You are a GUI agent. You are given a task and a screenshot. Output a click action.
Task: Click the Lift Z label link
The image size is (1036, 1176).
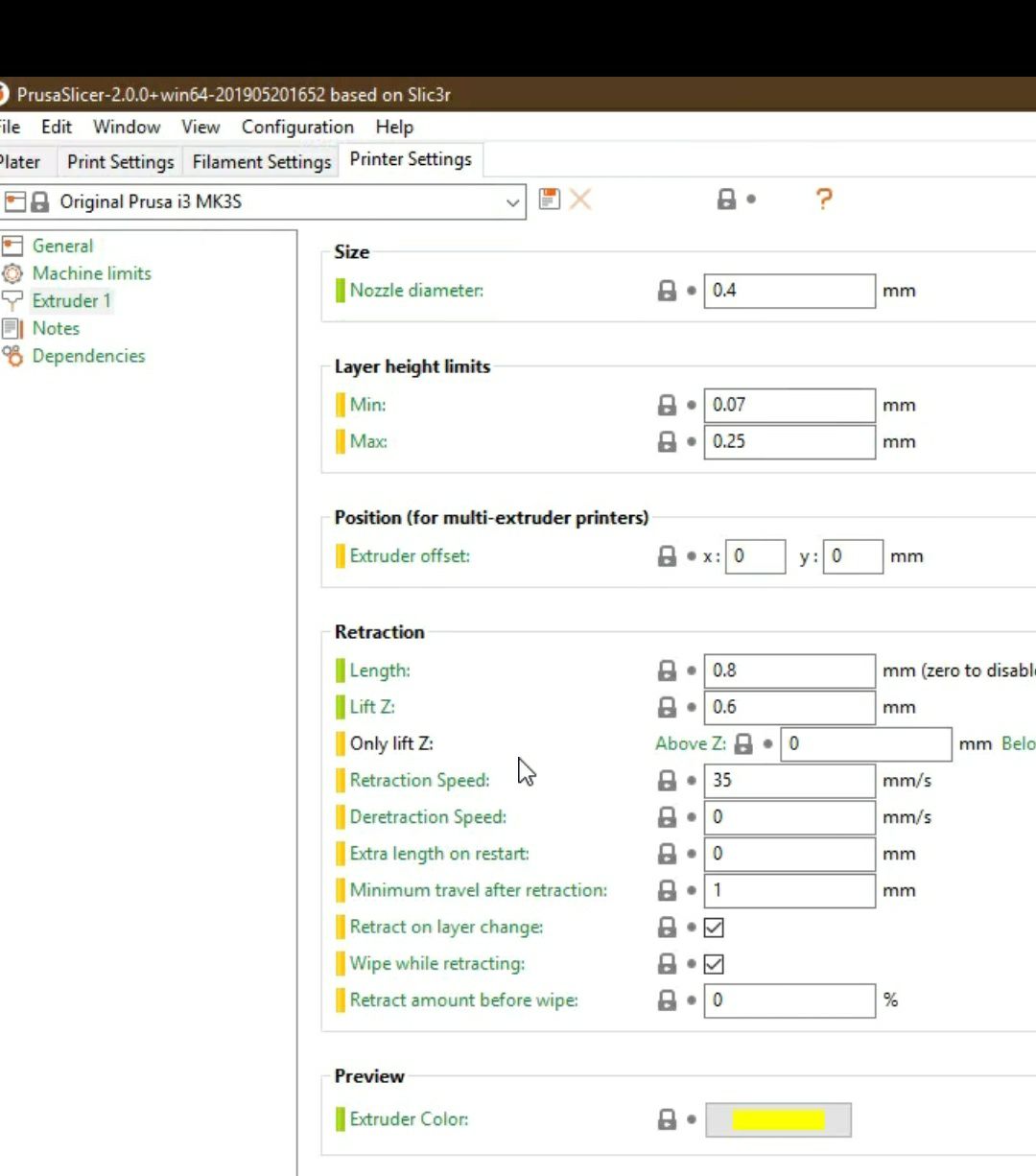pos(372,707)
